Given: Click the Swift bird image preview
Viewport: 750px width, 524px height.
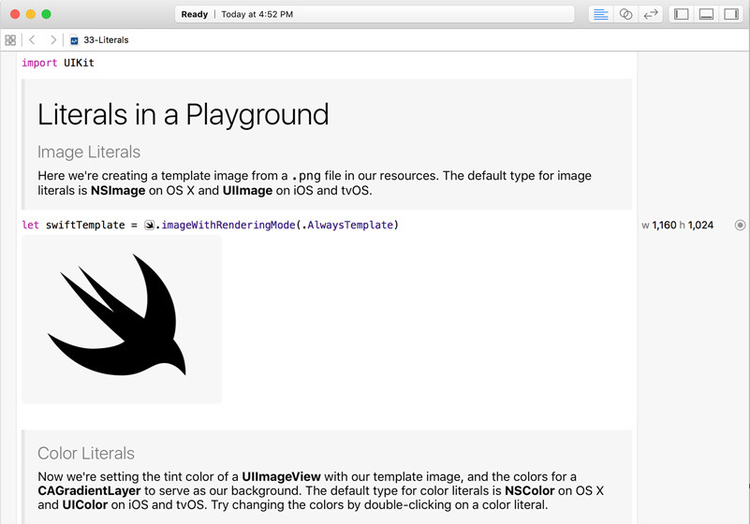Looking at the screenshot, I should tap(121, 319).
